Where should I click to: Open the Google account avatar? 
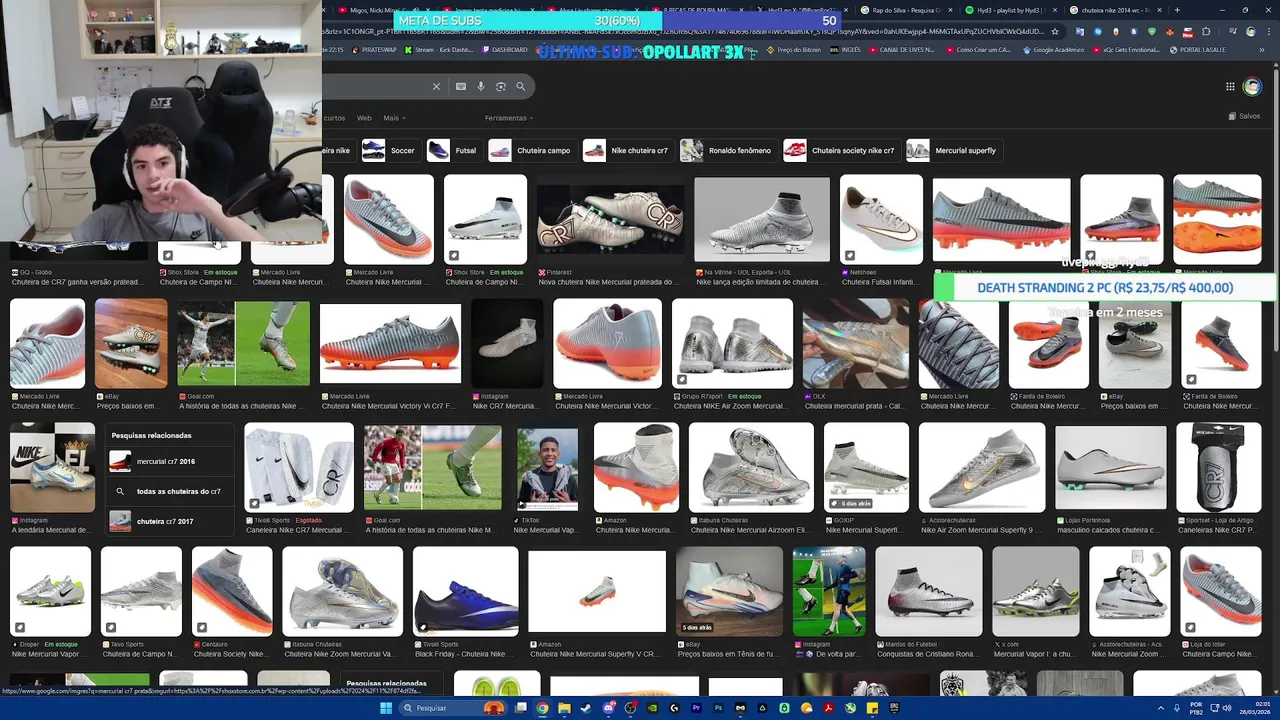pyautogui.click(x=1252, y=87)
